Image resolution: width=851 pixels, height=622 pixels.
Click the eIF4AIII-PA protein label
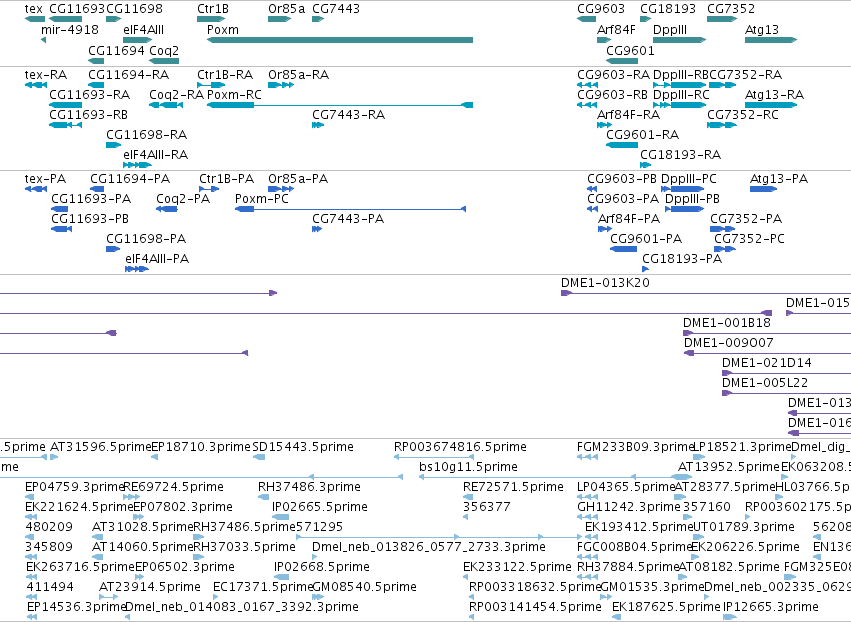(x=157, y=259)
